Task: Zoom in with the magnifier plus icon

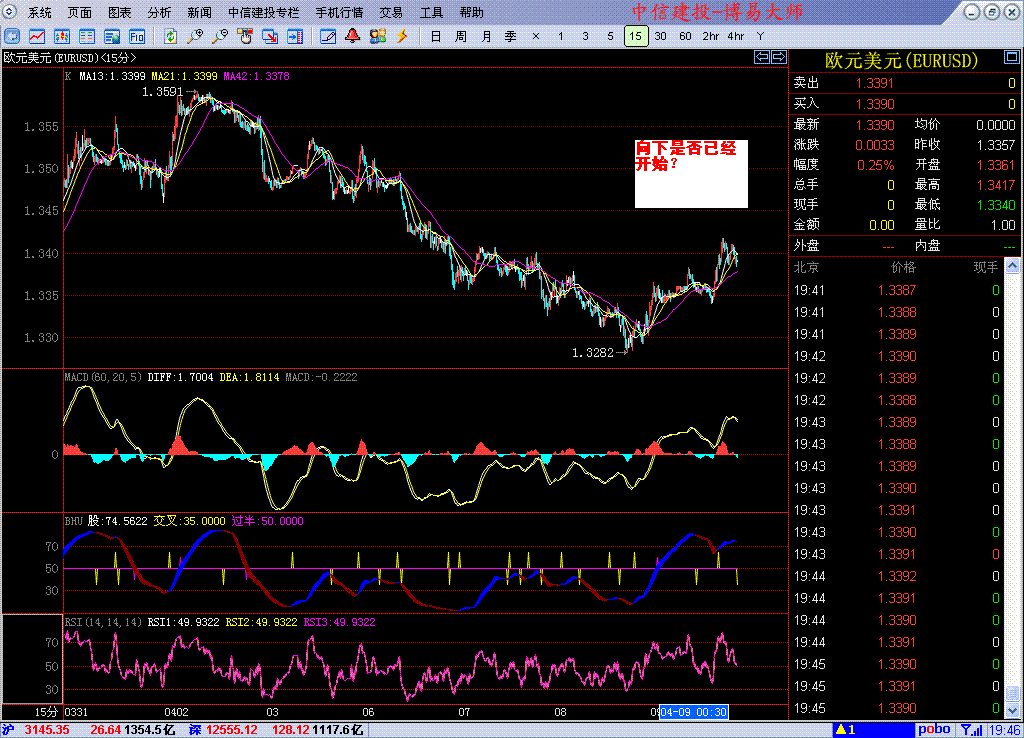Action: pos(195,37)
